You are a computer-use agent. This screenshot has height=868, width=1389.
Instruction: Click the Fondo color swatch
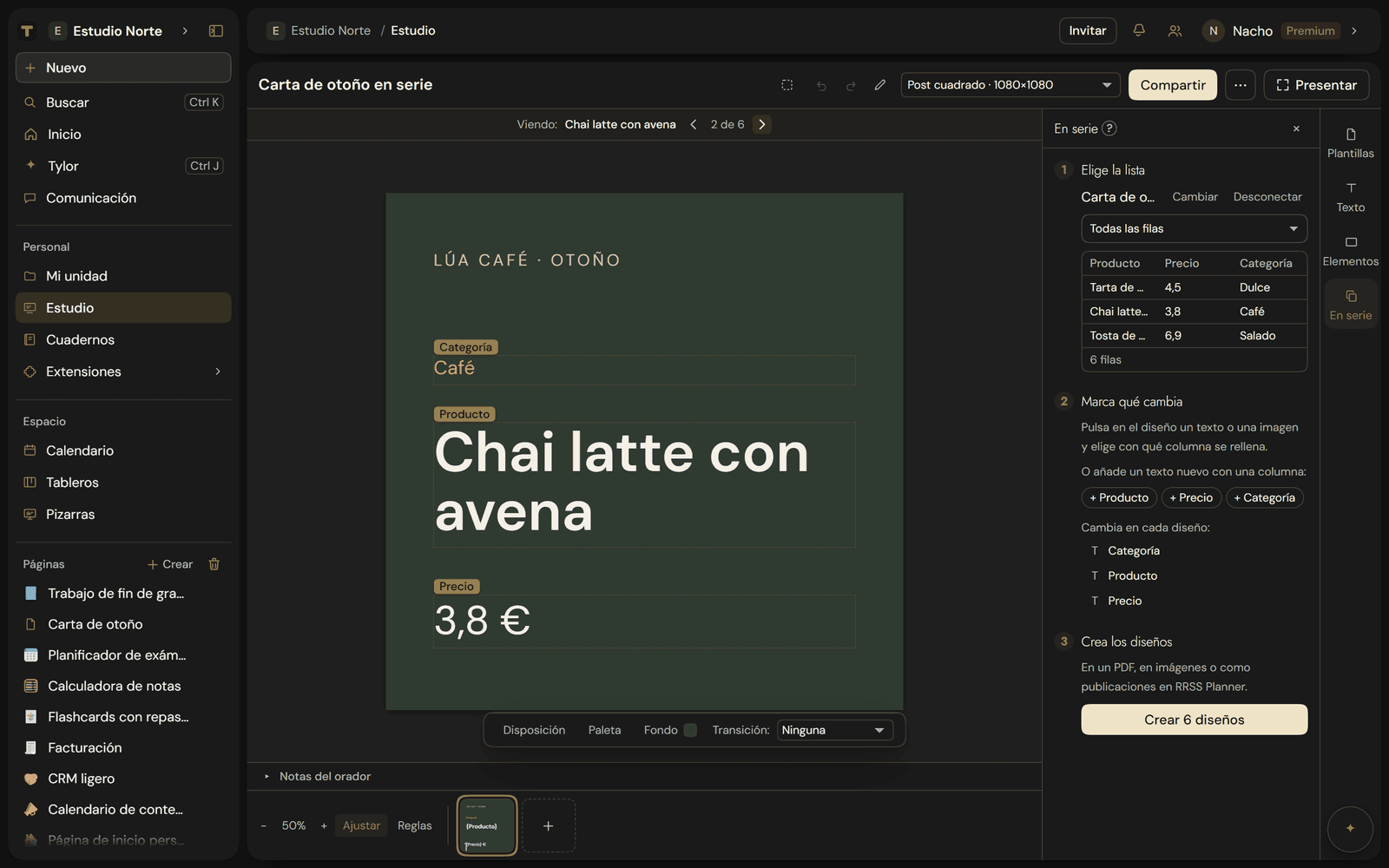tap(690, 730)
